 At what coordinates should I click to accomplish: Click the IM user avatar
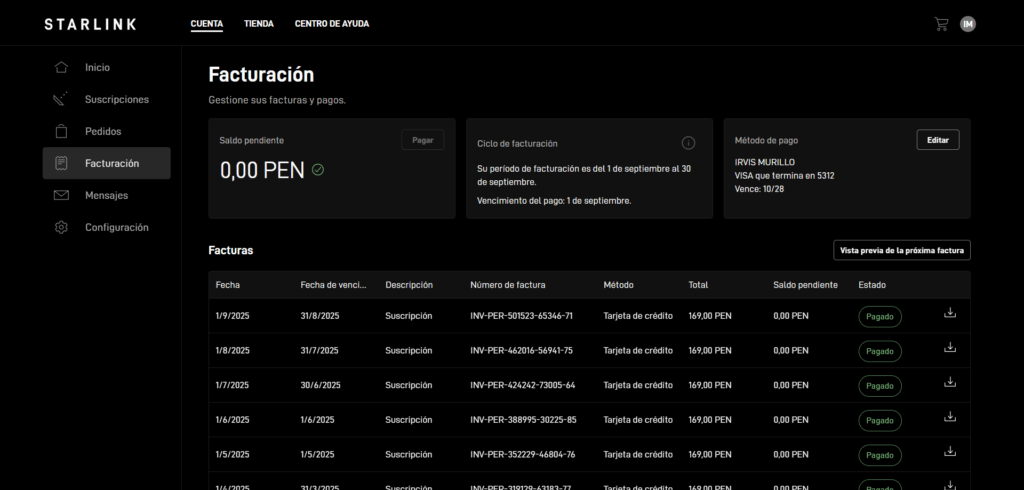(x=967, y=24)
